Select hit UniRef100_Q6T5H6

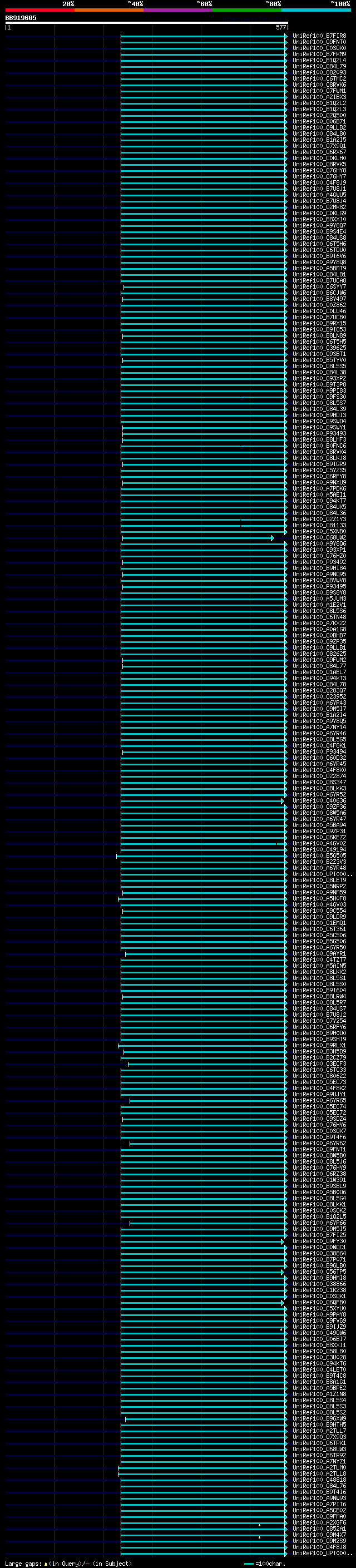coord(319,244)
